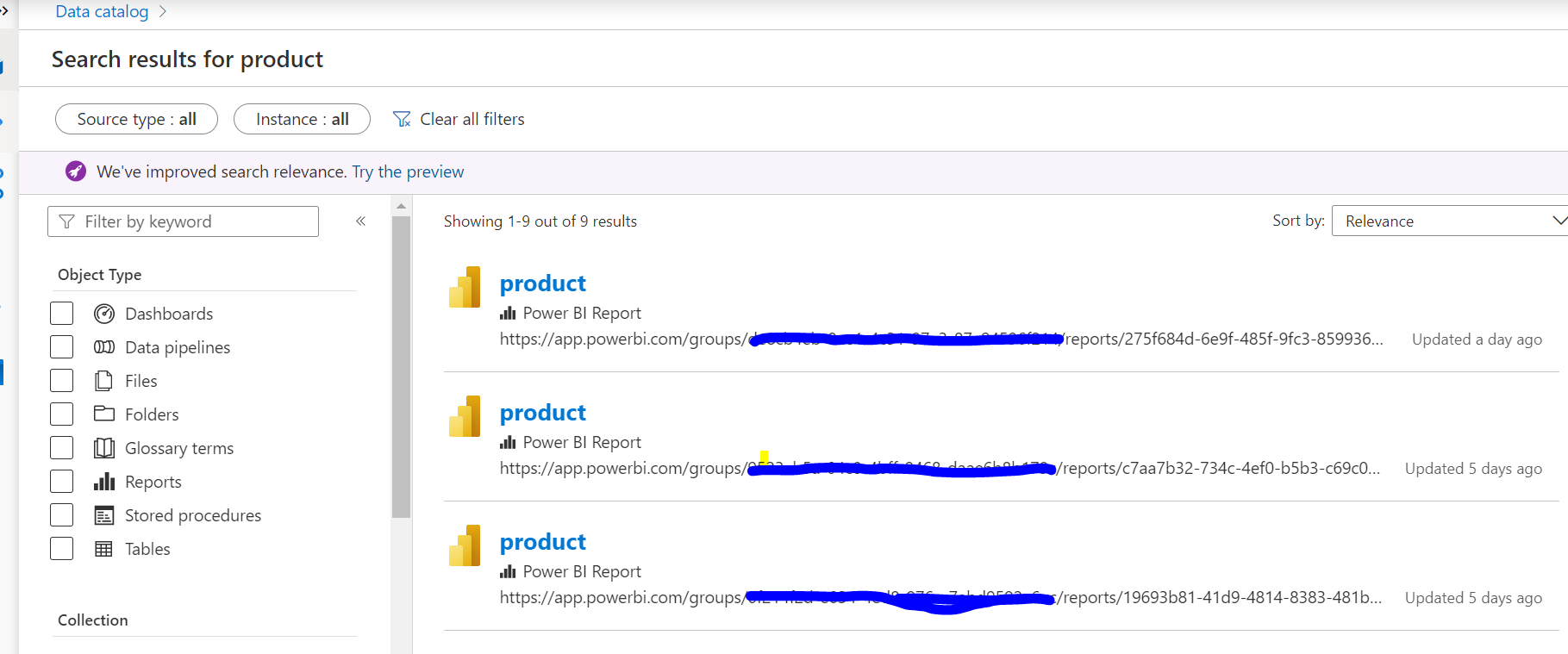The image size is (1568, 654).
Task: Open the Data catalog breadcrumb link
Action: coord(102,12)
